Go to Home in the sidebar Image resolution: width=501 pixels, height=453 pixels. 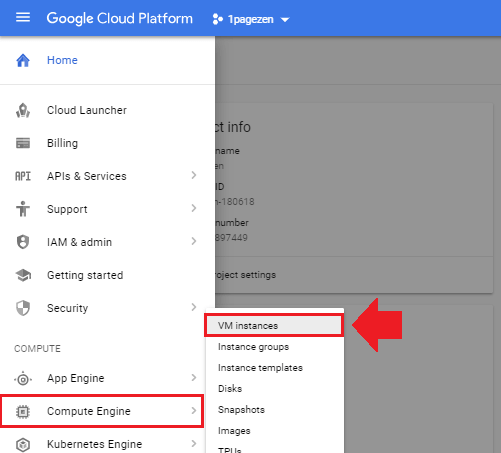pos(62,60)
